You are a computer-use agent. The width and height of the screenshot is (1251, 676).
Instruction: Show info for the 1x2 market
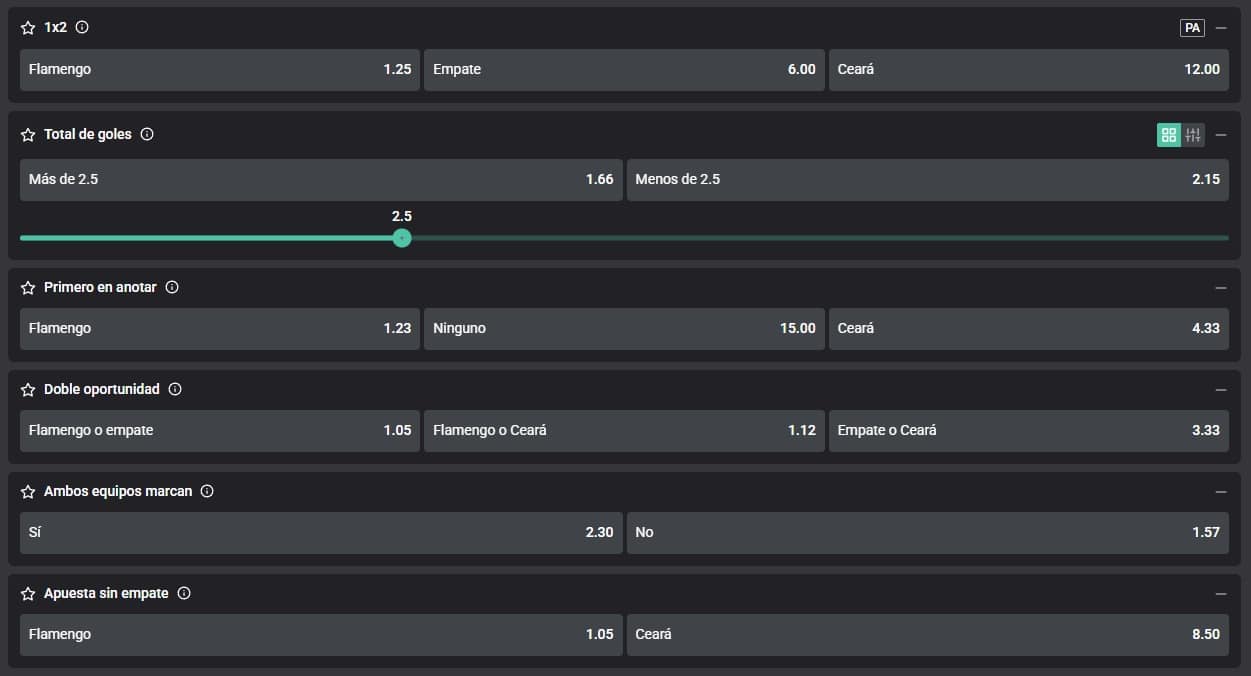tap(82, 28)
